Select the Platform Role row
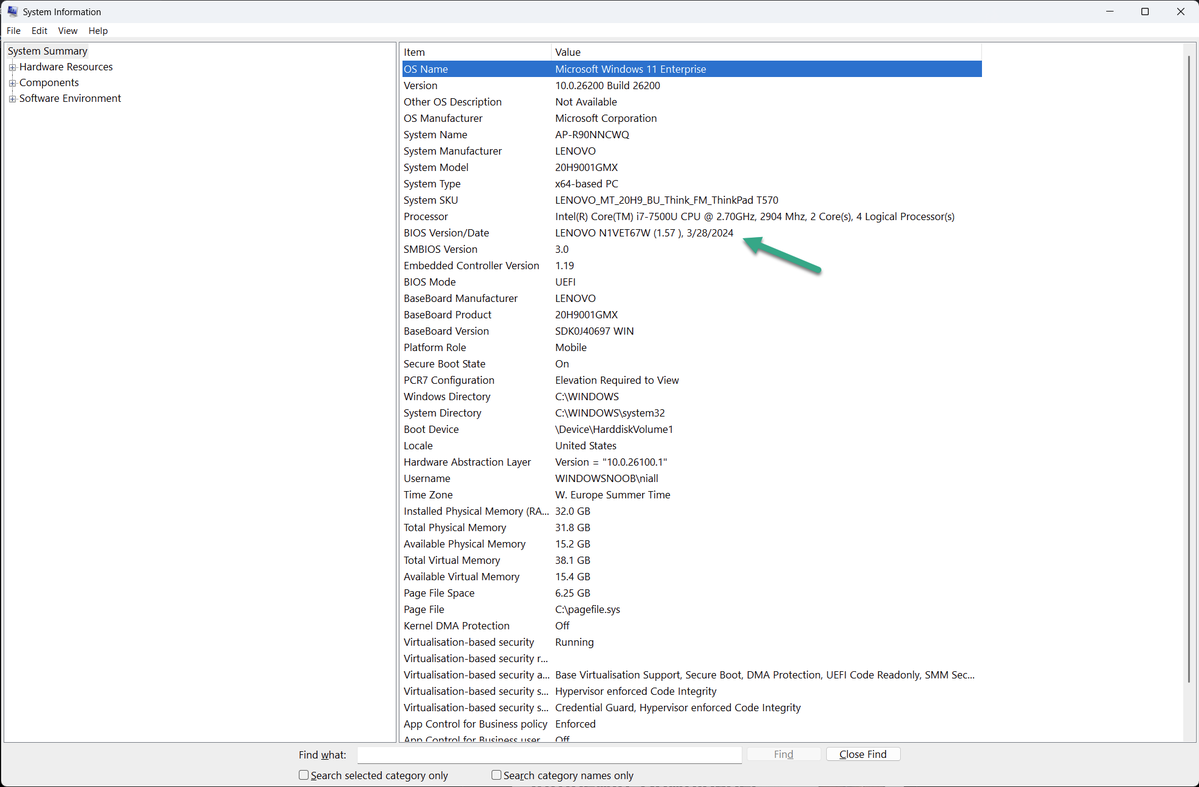Viewport: 1199px width, 787px height. click(691, 347)
